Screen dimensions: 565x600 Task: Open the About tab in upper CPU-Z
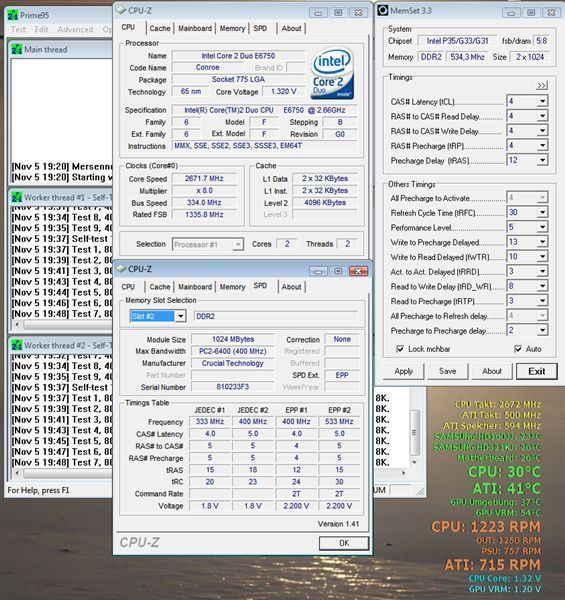[x=291, y=28]
